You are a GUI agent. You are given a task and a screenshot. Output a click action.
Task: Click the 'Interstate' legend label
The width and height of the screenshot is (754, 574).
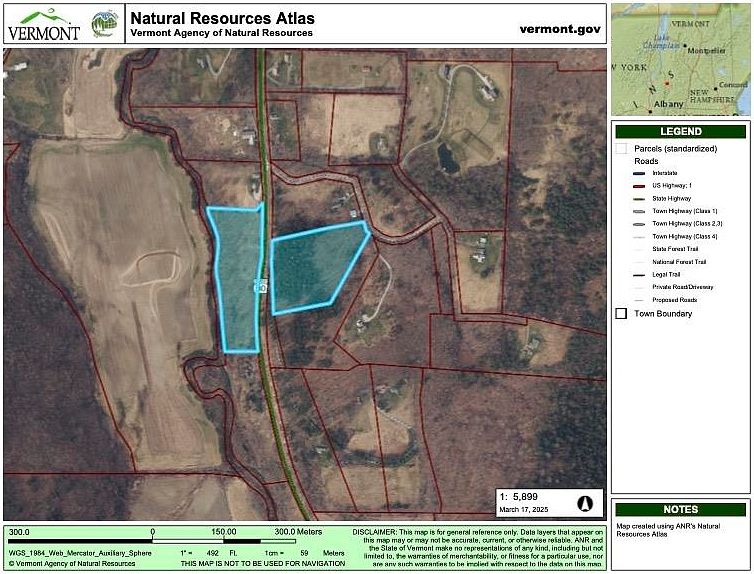pos(665,173)
